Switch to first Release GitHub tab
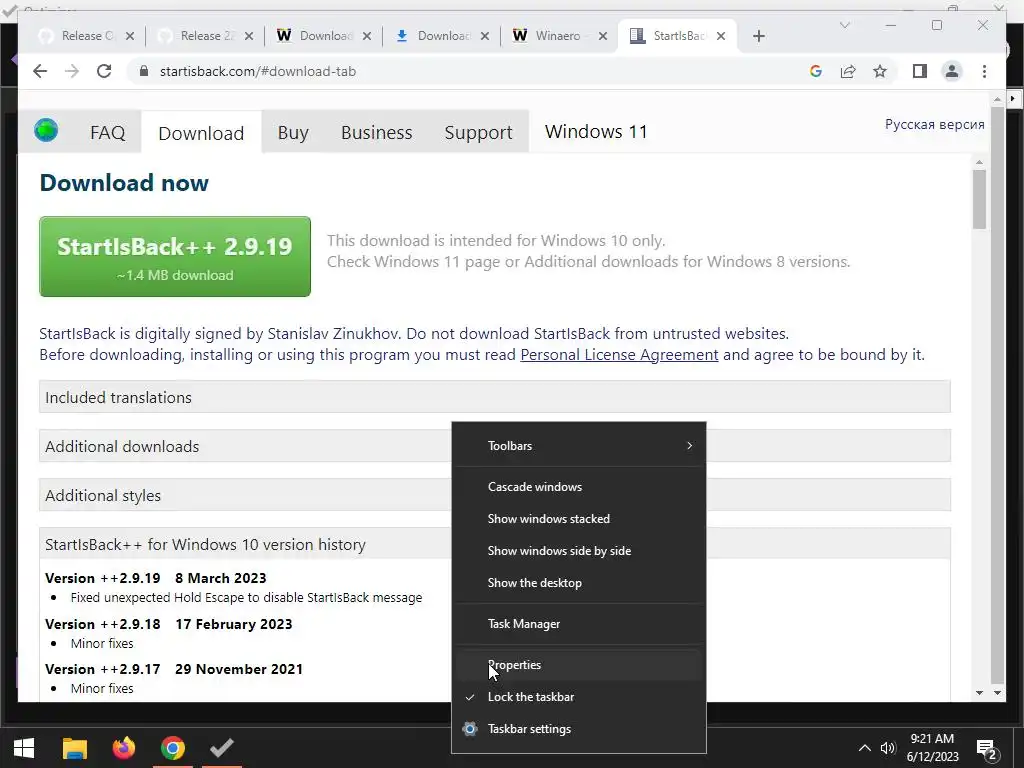 coord(87,36)
